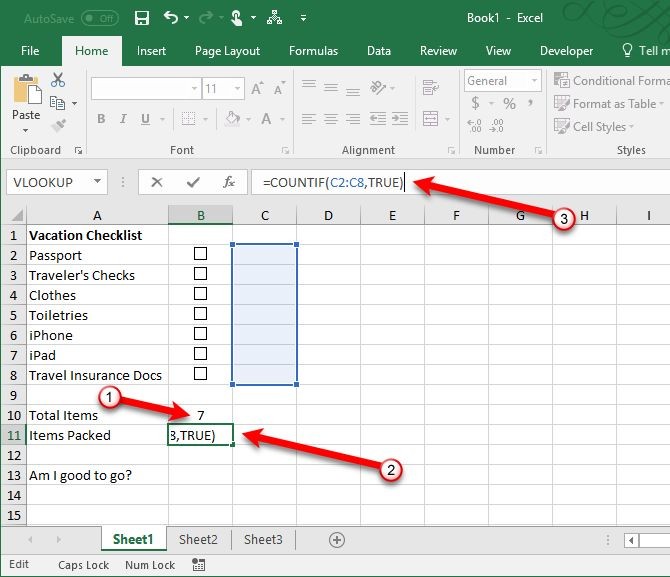
Task: Increase decimal places
Action: click(x=475, y=126)
